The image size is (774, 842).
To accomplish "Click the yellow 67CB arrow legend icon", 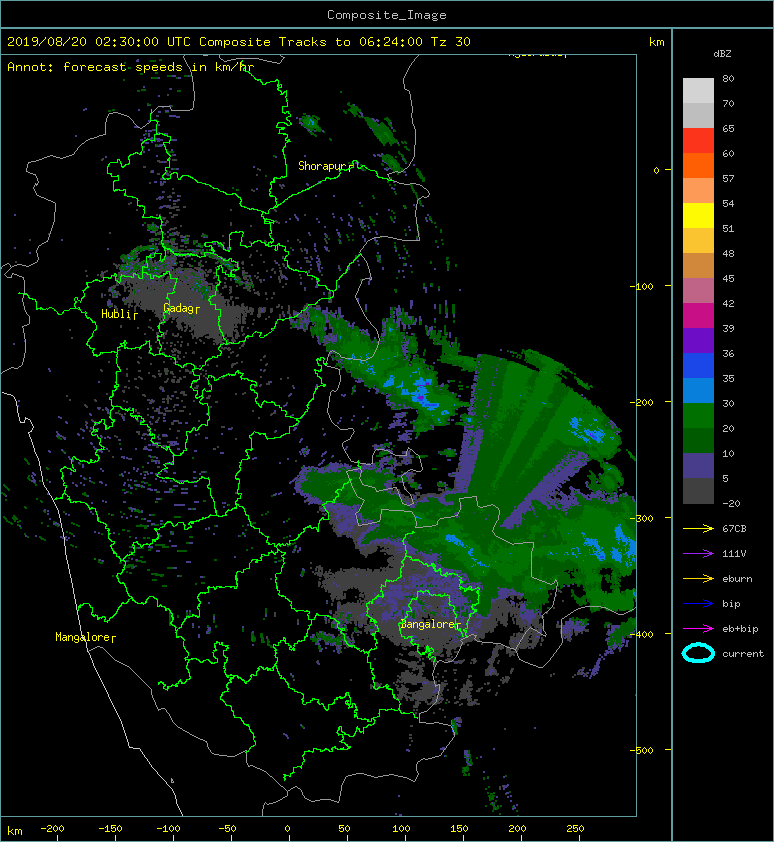I will point(698,528).
